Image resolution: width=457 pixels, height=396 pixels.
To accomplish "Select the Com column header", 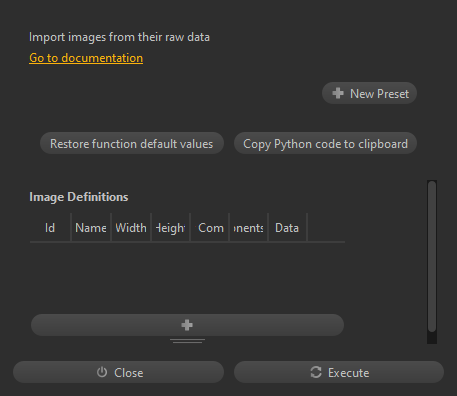I will click(210, 228).
